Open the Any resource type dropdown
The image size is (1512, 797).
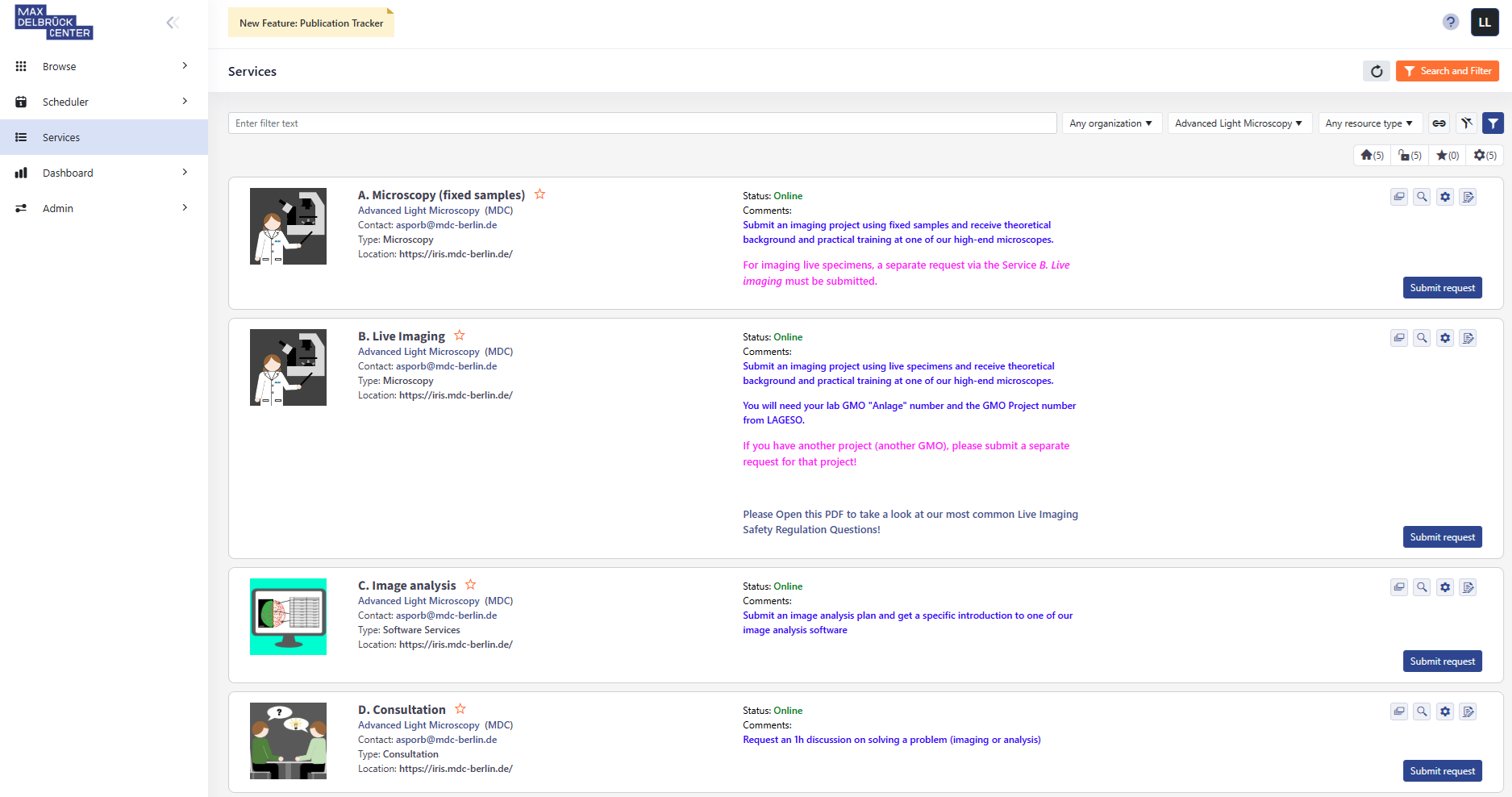pos(1369,123)
